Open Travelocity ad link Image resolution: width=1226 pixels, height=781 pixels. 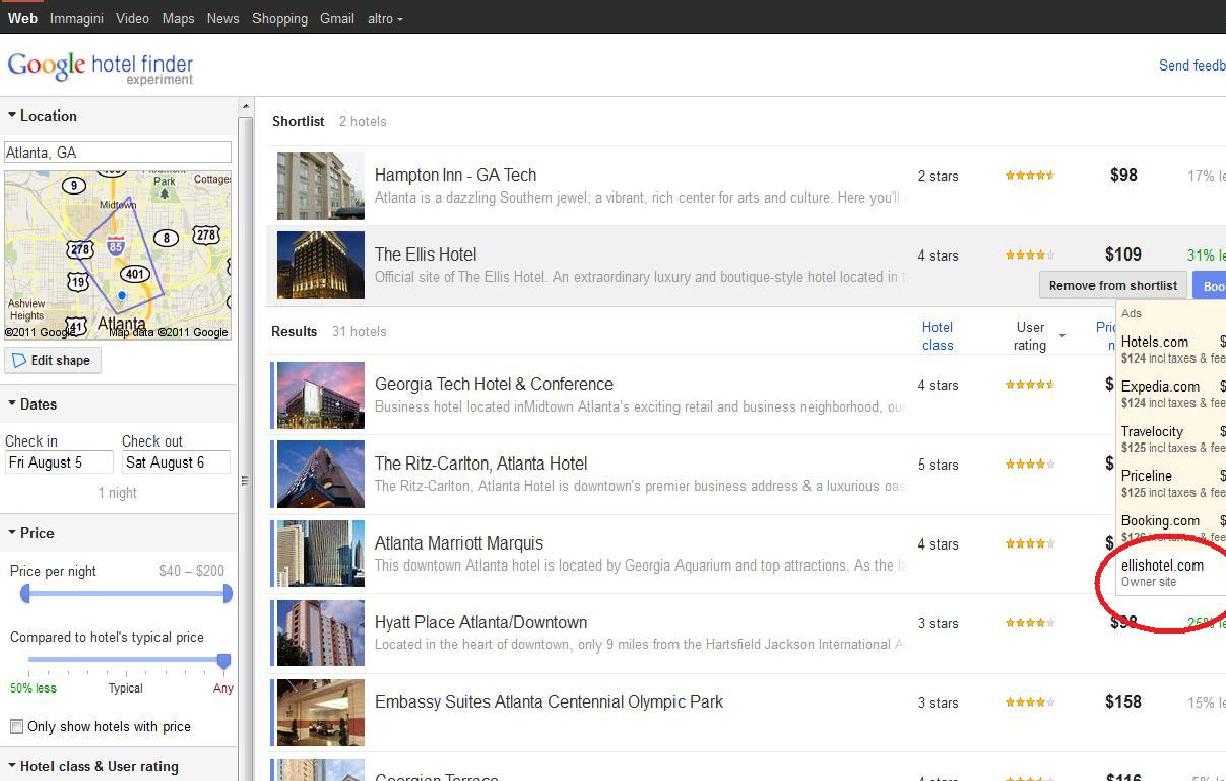point(1152,431)
